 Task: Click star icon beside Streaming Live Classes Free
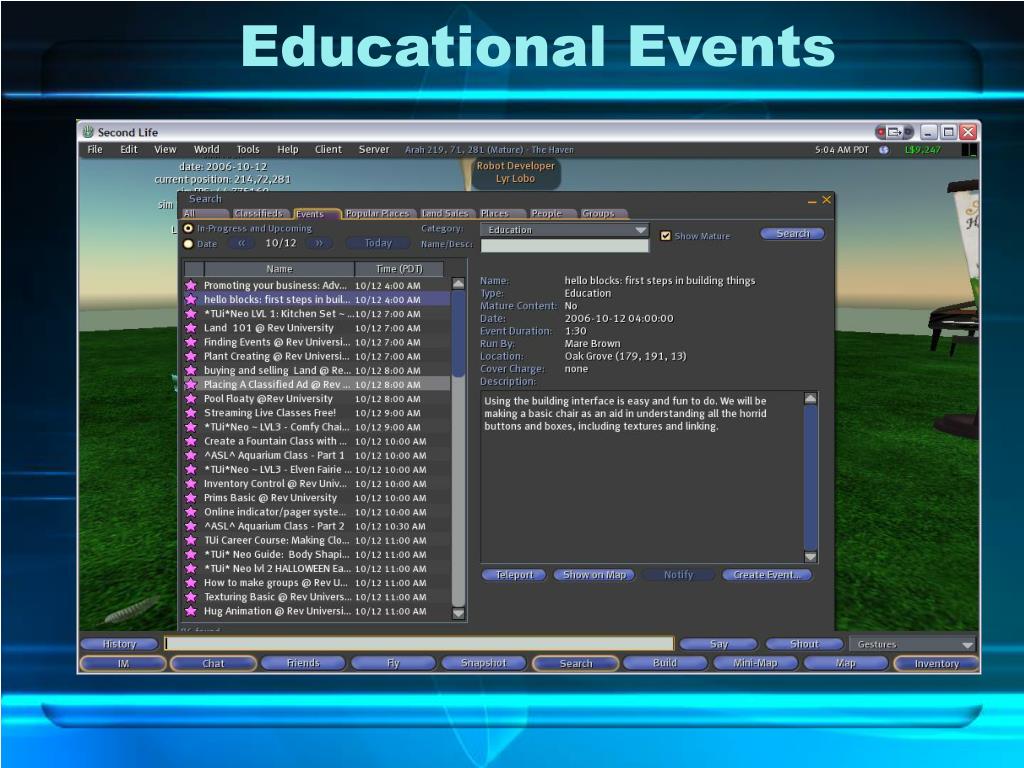pos(191,413)
